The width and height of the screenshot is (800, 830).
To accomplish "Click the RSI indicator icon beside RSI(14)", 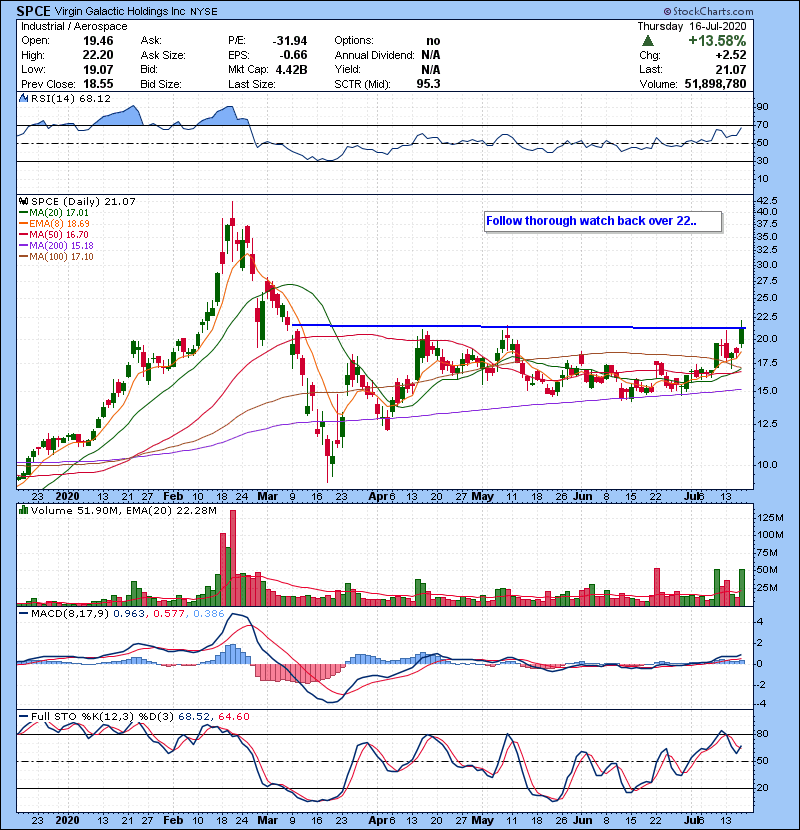I will 24,98.
